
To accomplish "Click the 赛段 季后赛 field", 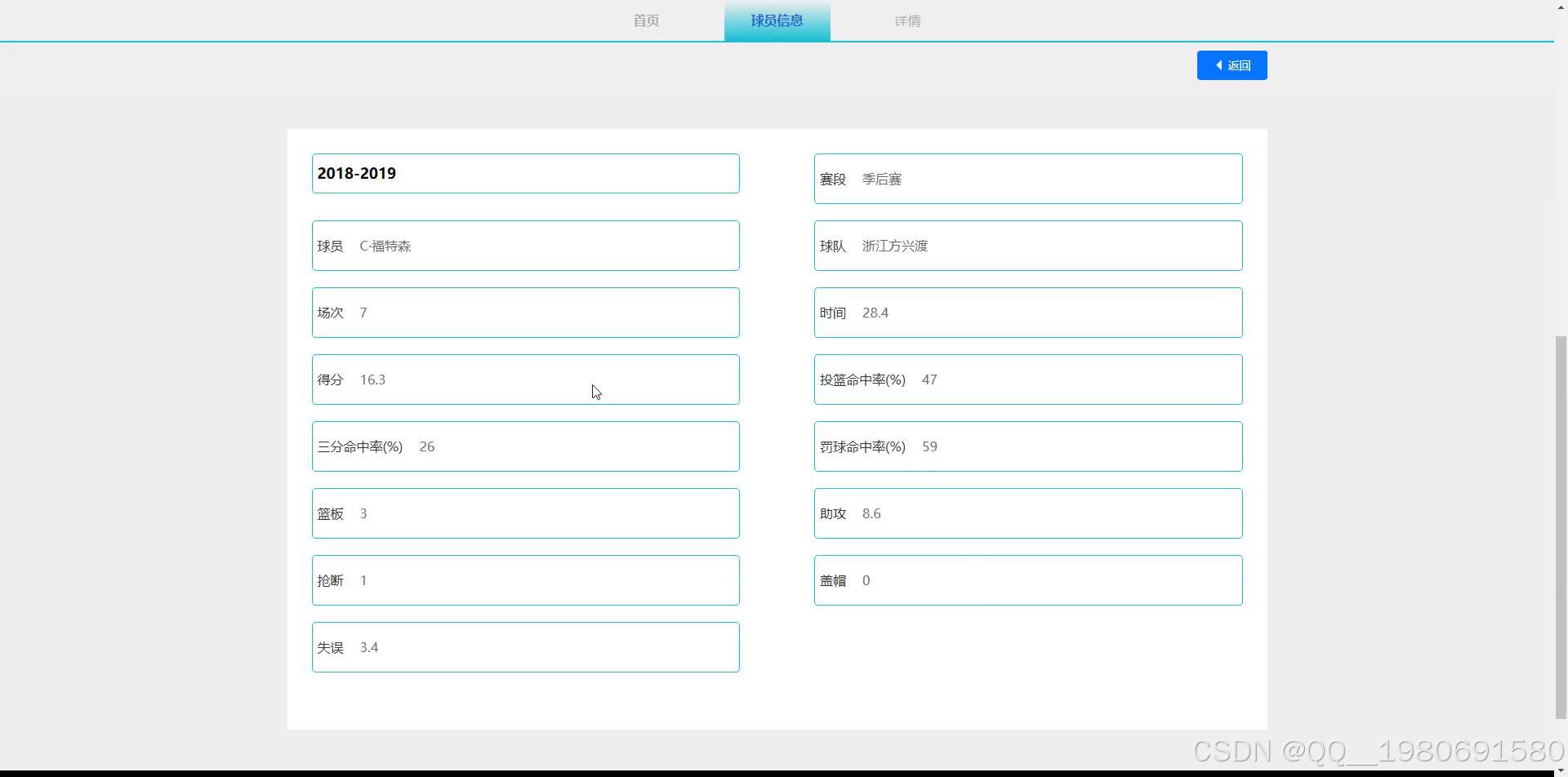I will pyautogui.click(x=1027, y=179).
